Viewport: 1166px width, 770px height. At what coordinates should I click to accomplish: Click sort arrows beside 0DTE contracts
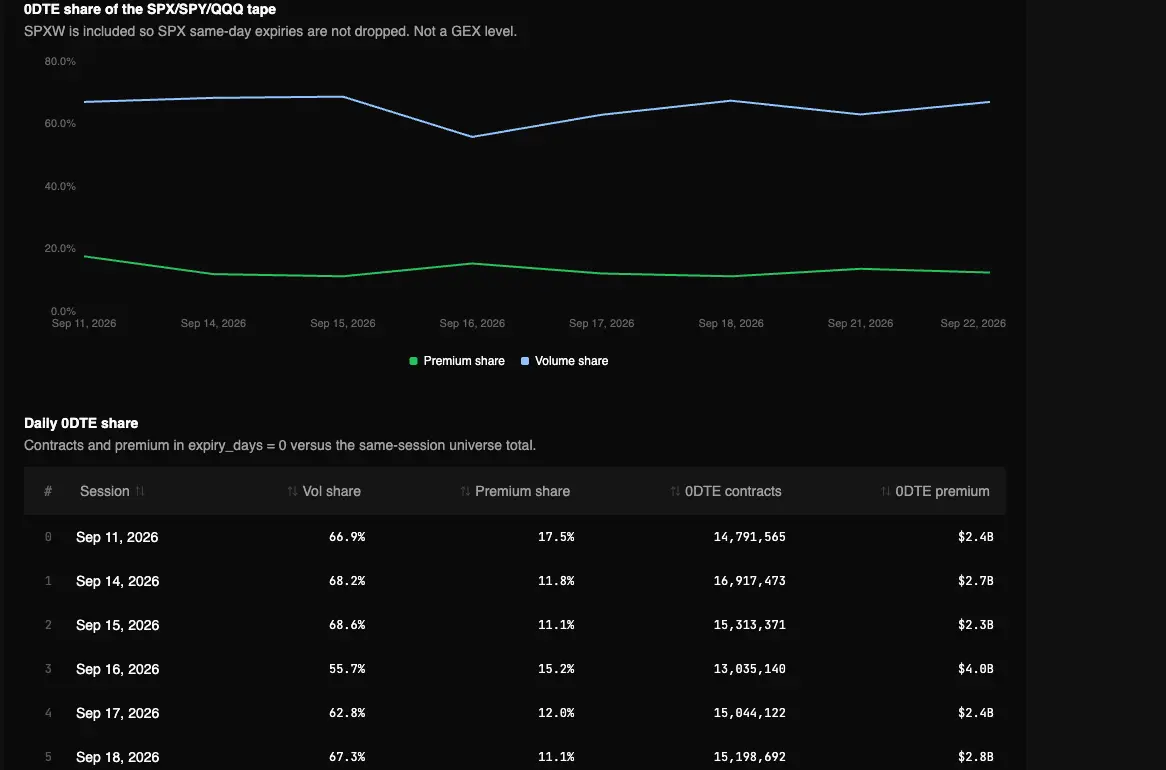coord(674,491)
